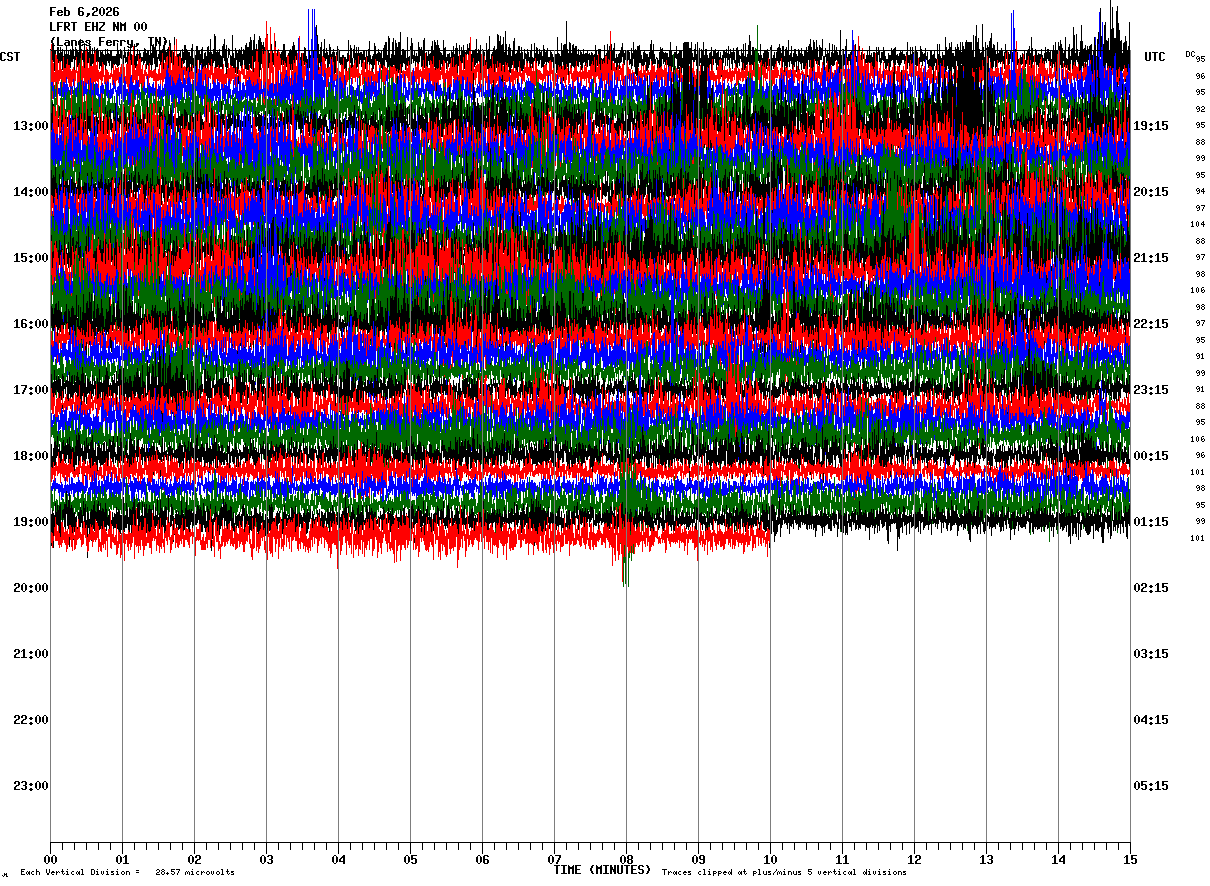
Task: Select the 23:00 CST time label
Action: (x=31, y=786)
